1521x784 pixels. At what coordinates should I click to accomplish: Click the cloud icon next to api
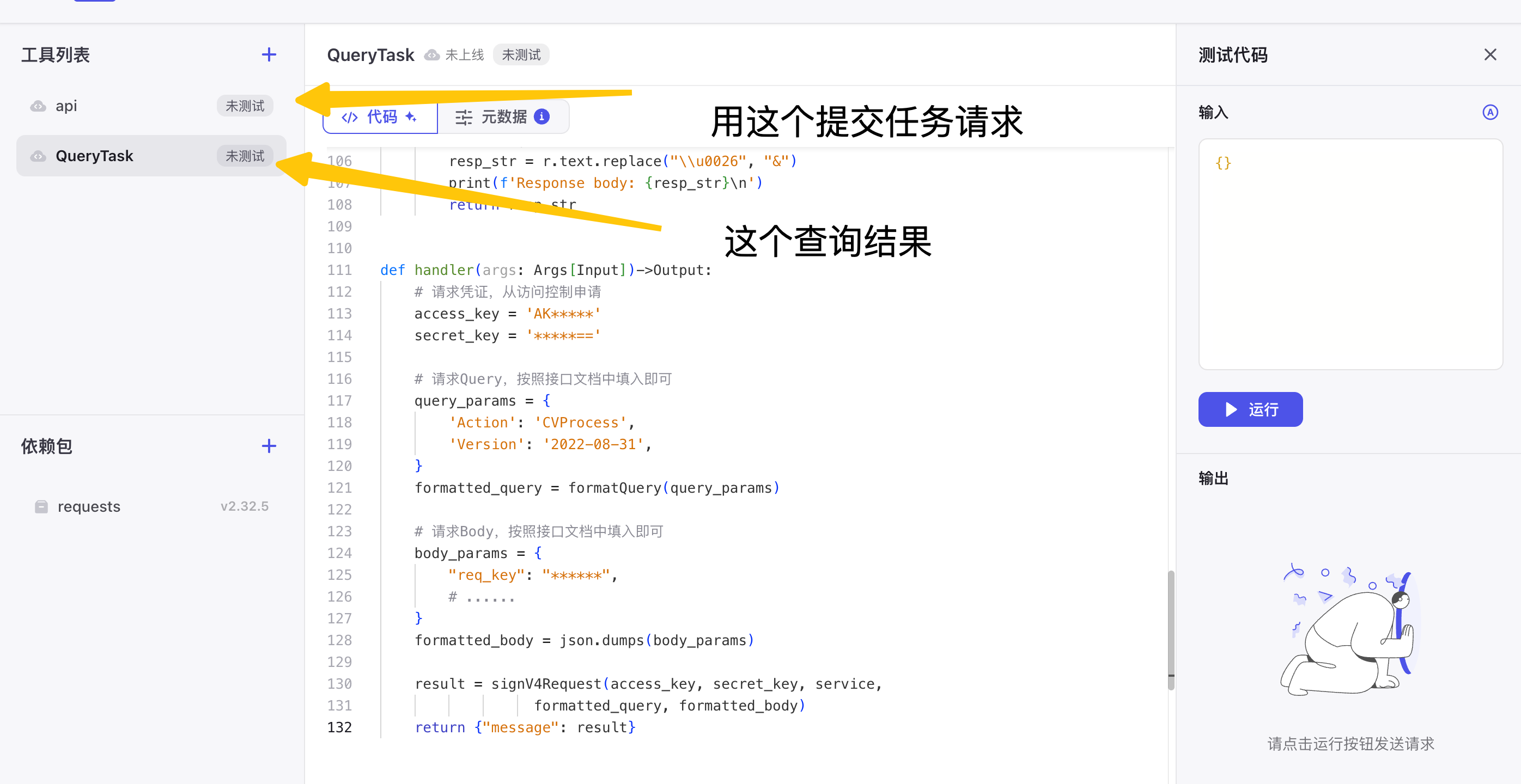tap(38, 106)
